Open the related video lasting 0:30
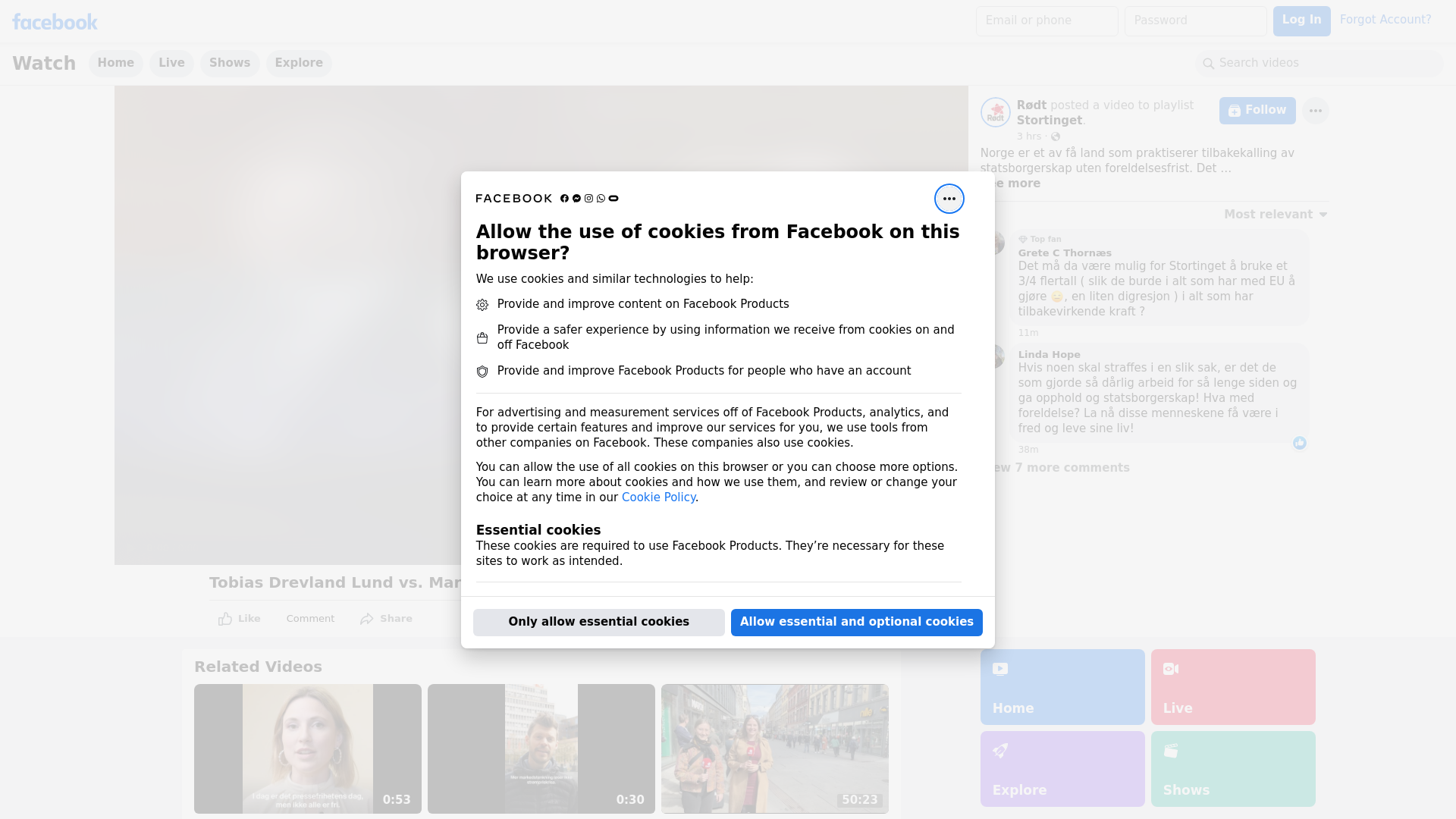The height and width of the screenshot is (819, 1456). pos(541,748)
